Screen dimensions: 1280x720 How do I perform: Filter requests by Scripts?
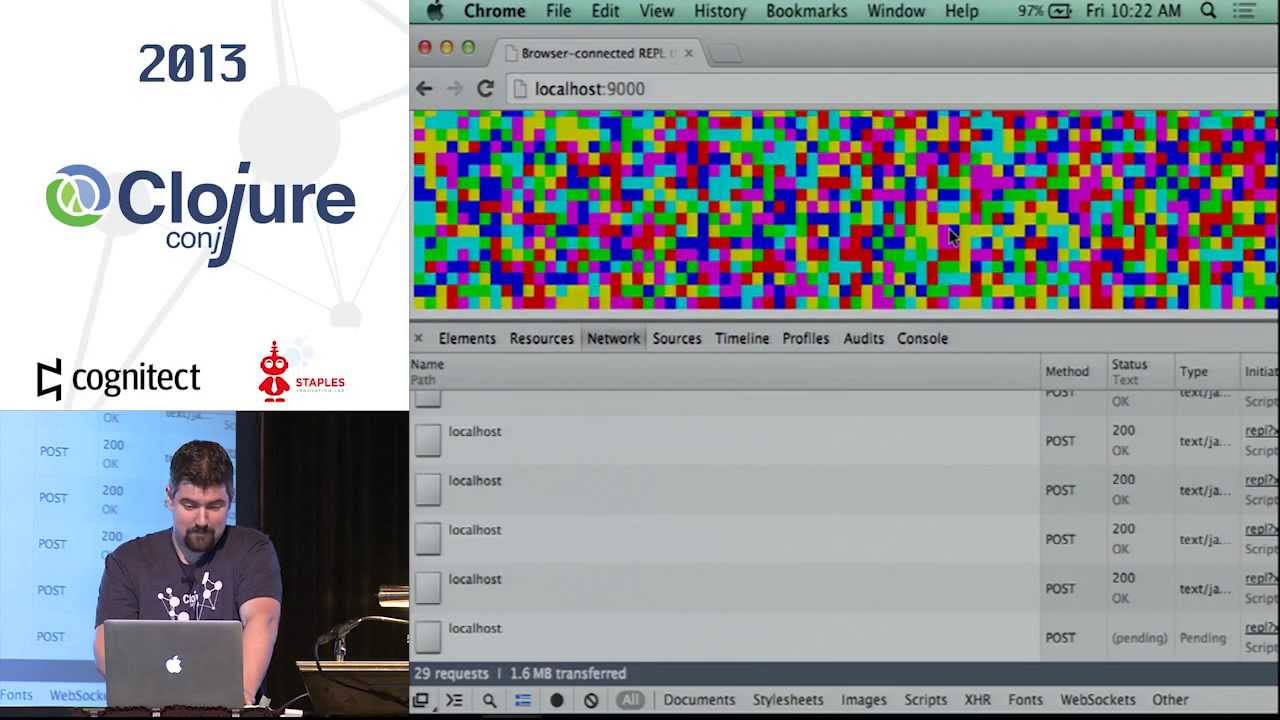(x=925, y=700)
